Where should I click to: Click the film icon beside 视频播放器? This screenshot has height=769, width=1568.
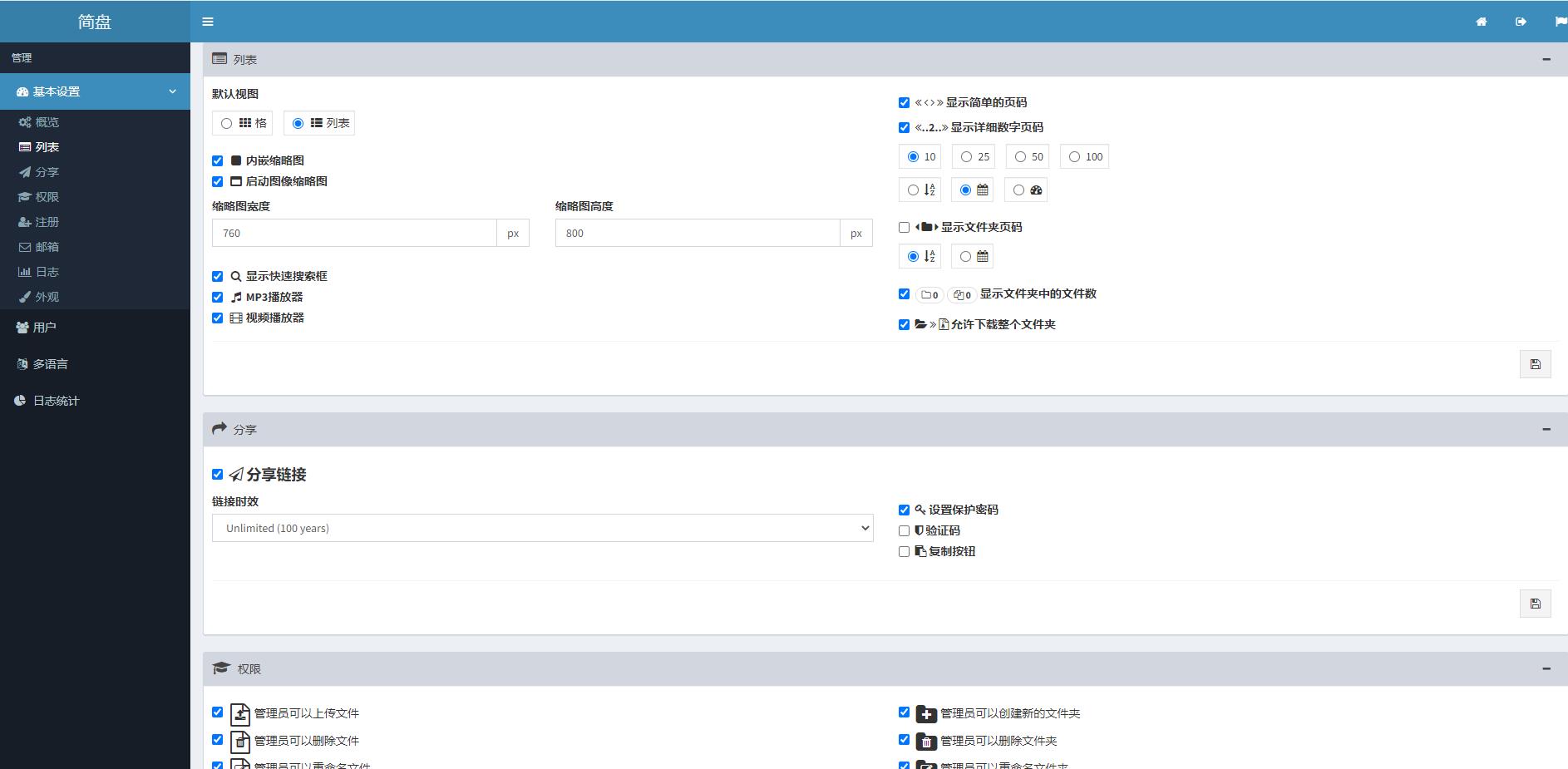(x=236, y=318)
